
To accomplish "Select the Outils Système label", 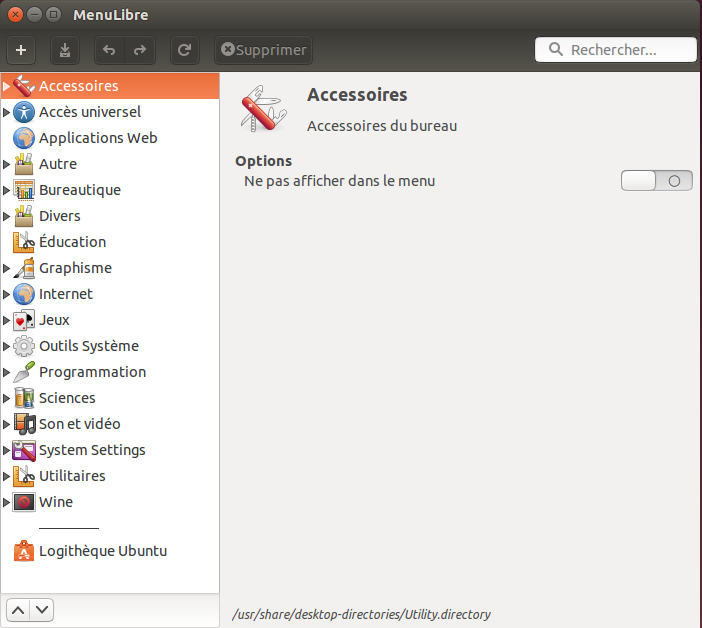I will click(89, 346).
